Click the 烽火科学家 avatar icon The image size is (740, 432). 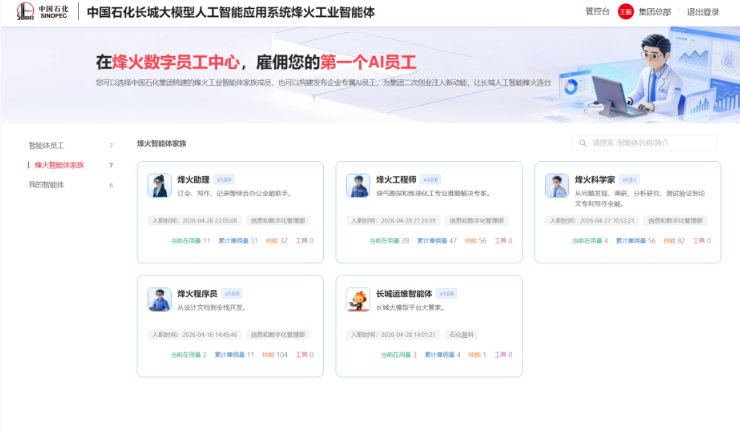tap(556, 185)
